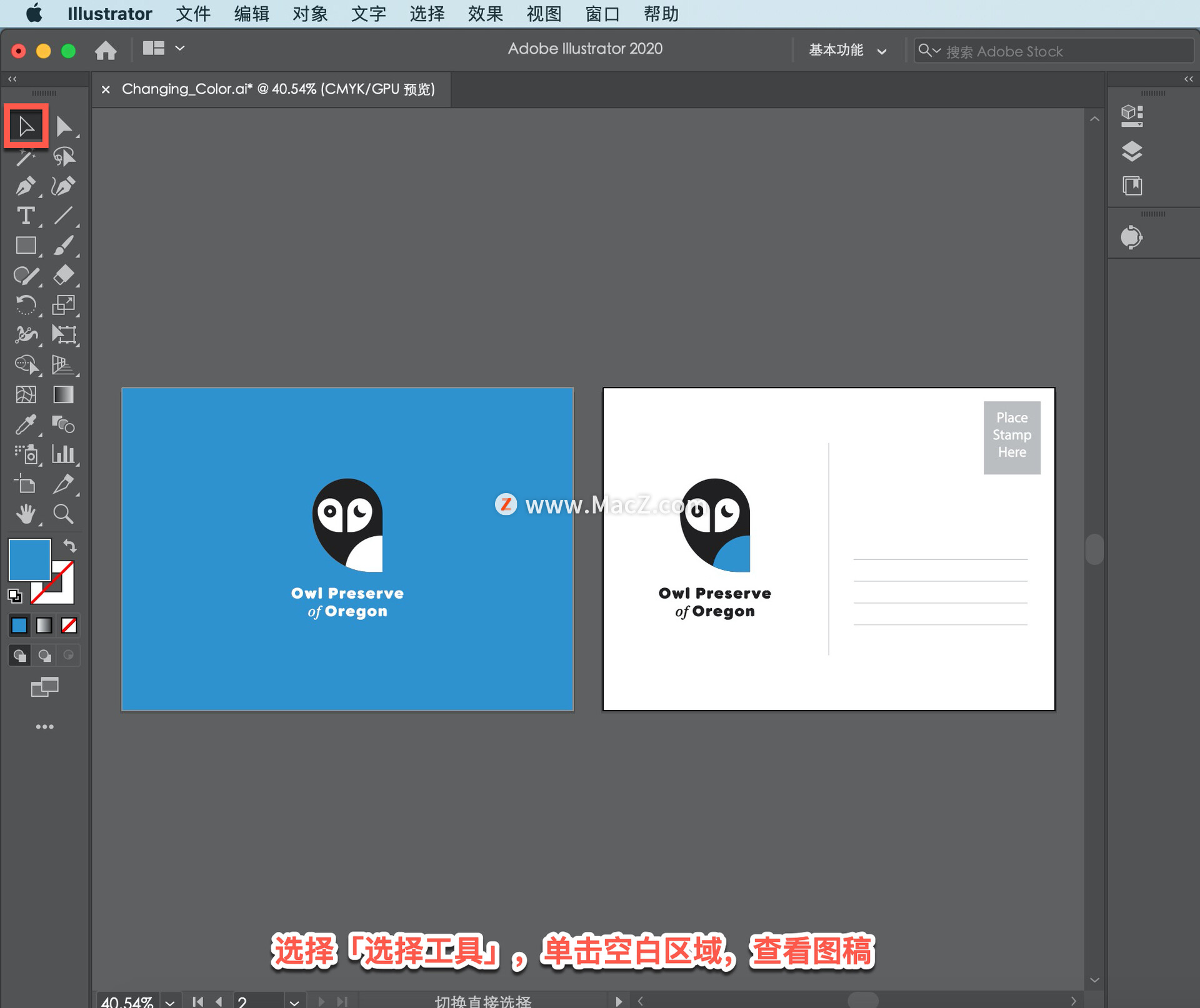The image size is (1200, 1008).
Task: Set fill to None mode
Action: tap(69, 625)
